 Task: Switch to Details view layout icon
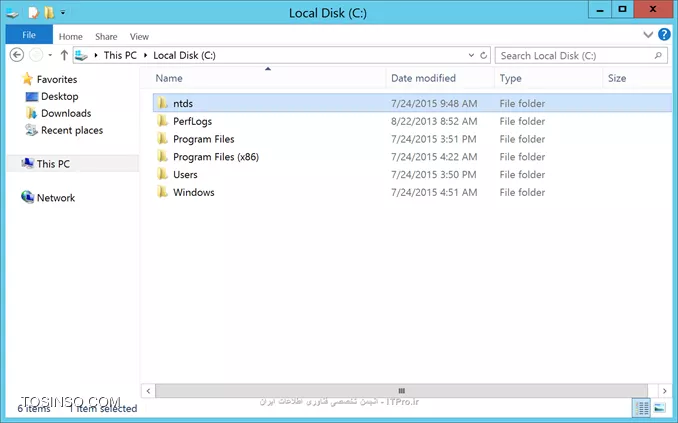pyautogui.click(x=642, y=408)
